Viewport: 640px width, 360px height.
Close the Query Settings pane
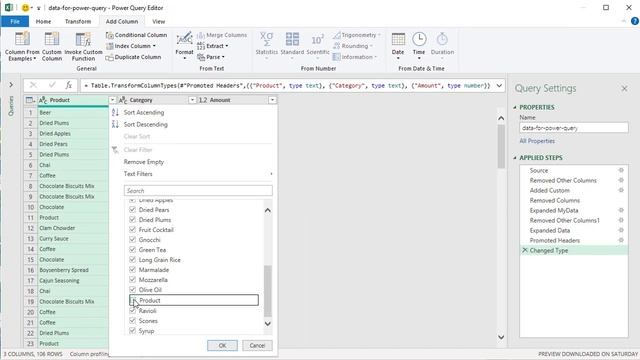624,89
